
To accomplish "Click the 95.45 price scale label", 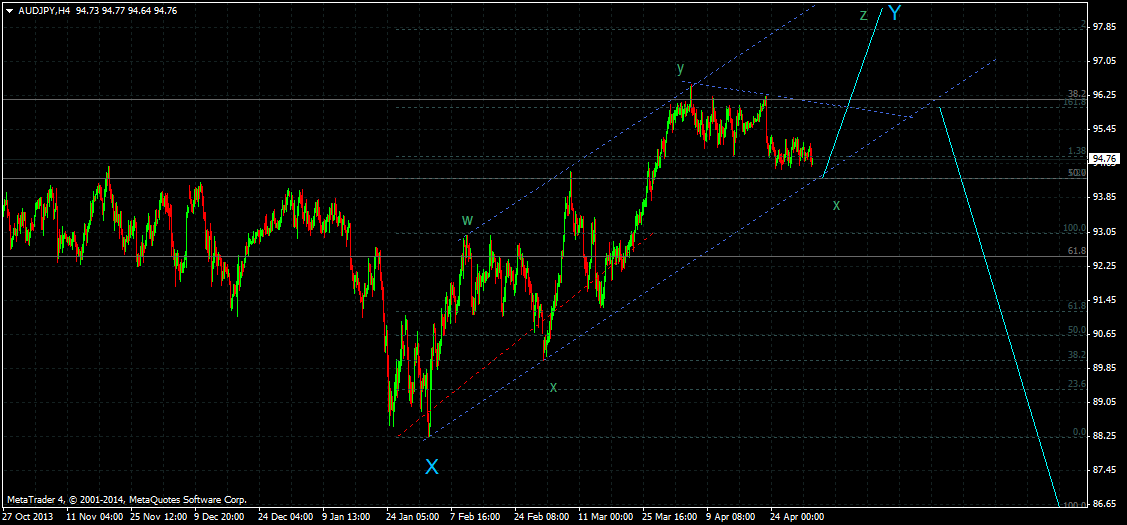I will pos(1105,129).
